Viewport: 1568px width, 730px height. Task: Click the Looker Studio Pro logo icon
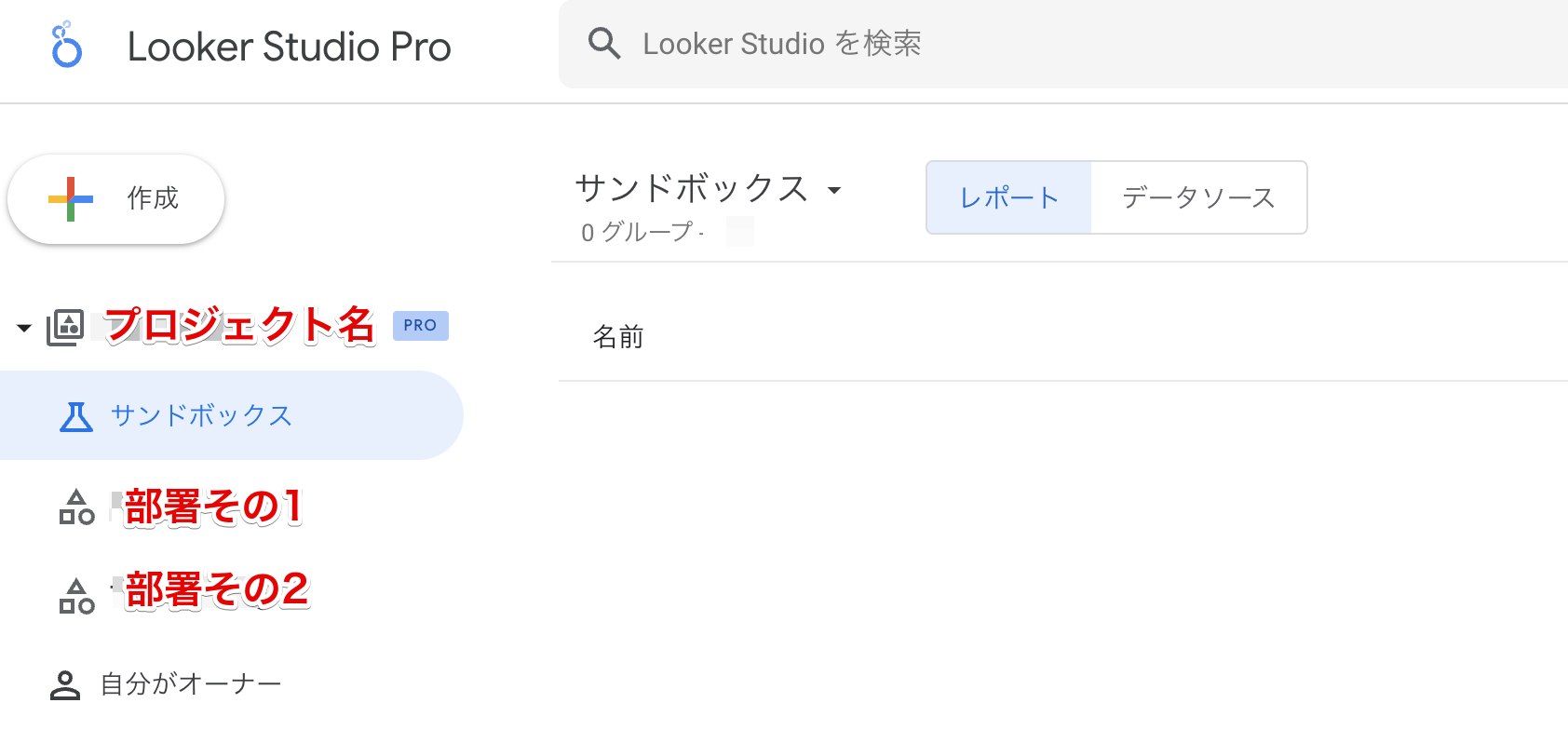(65, 45)
